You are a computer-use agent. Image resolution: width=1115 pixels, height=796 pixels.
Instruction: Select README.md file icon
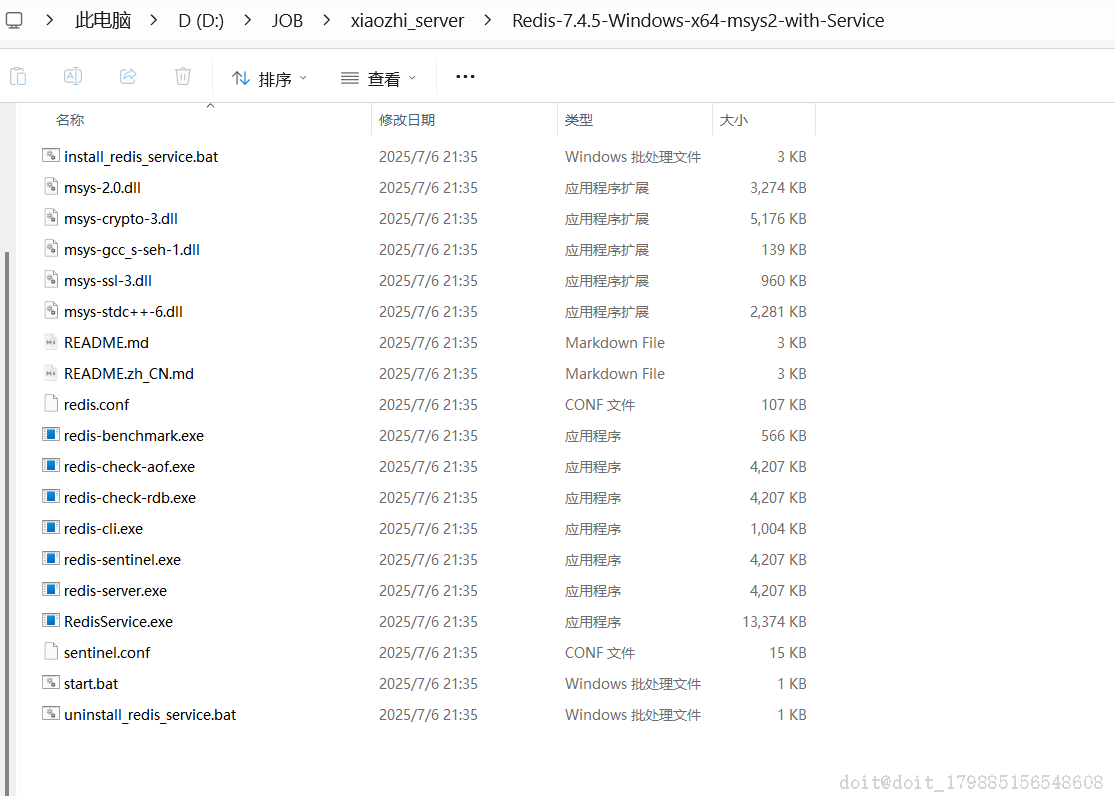50,341
